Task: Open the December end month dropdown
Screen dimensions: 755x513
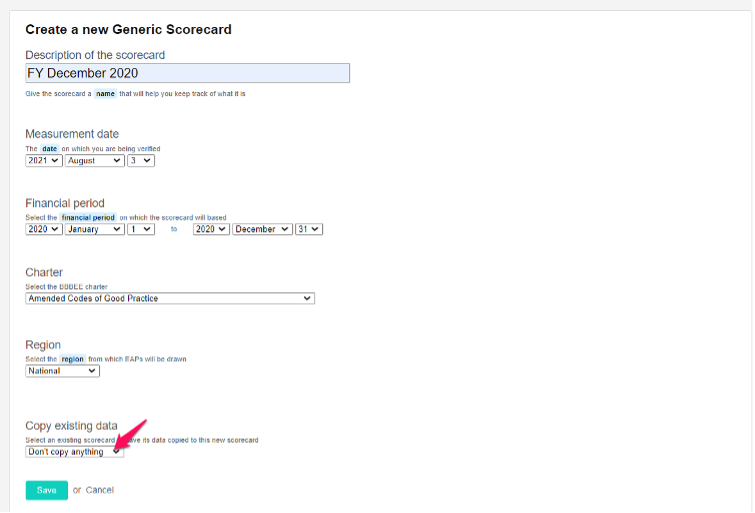Action: [x=262, y=229]
